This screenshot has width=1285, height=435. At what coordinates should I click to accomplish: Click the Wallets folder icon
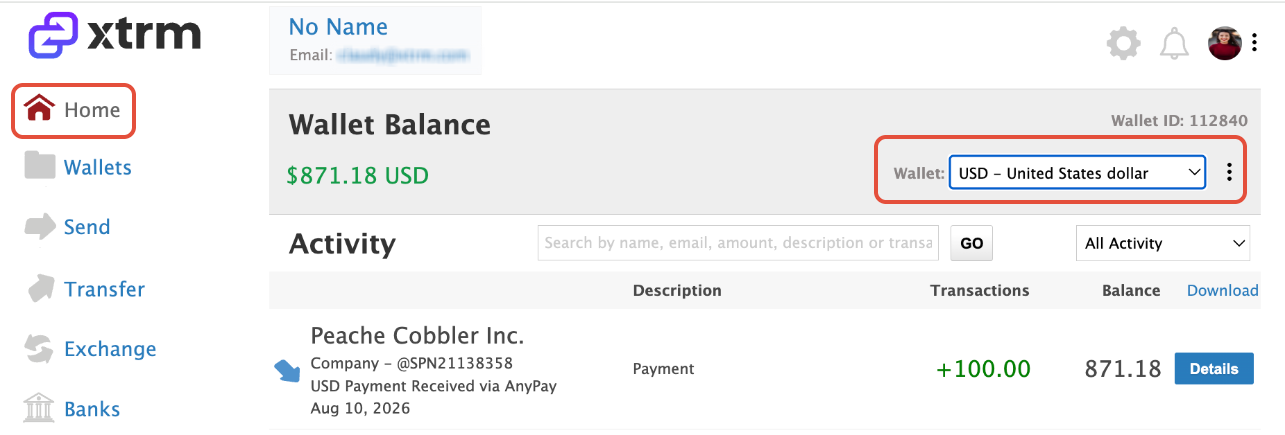click(39, 167)
